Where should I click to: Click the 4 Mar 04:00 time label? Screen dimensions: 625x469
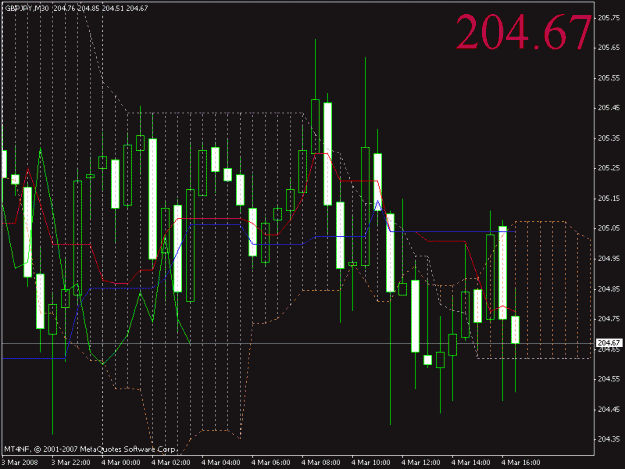click(221, 462)
